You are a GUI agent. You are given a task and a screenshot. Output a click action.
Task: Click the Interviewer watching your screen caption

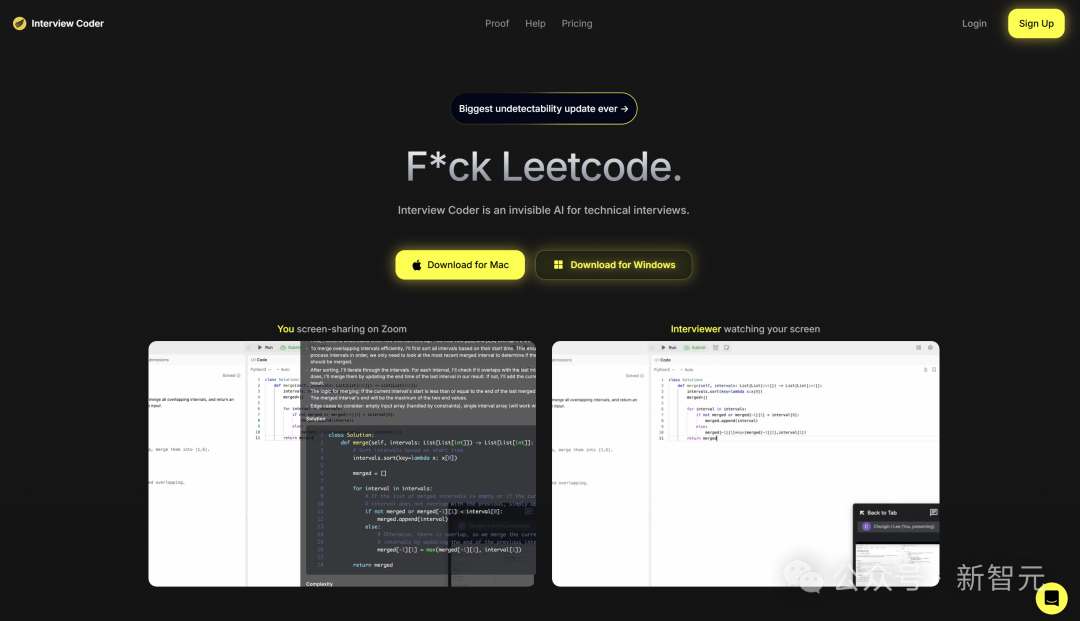[x=745, y=329]
